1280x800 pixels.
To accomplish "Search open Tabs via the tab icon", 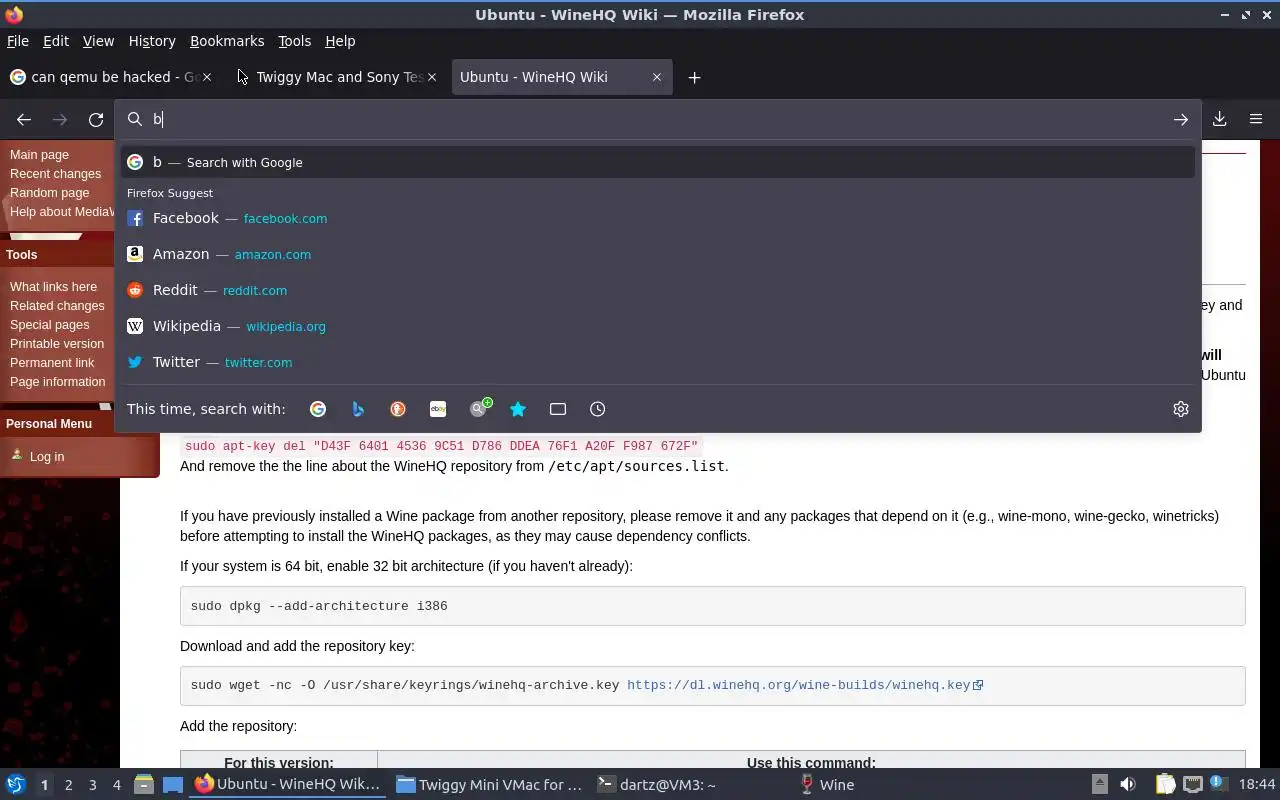I will [558, 409].
